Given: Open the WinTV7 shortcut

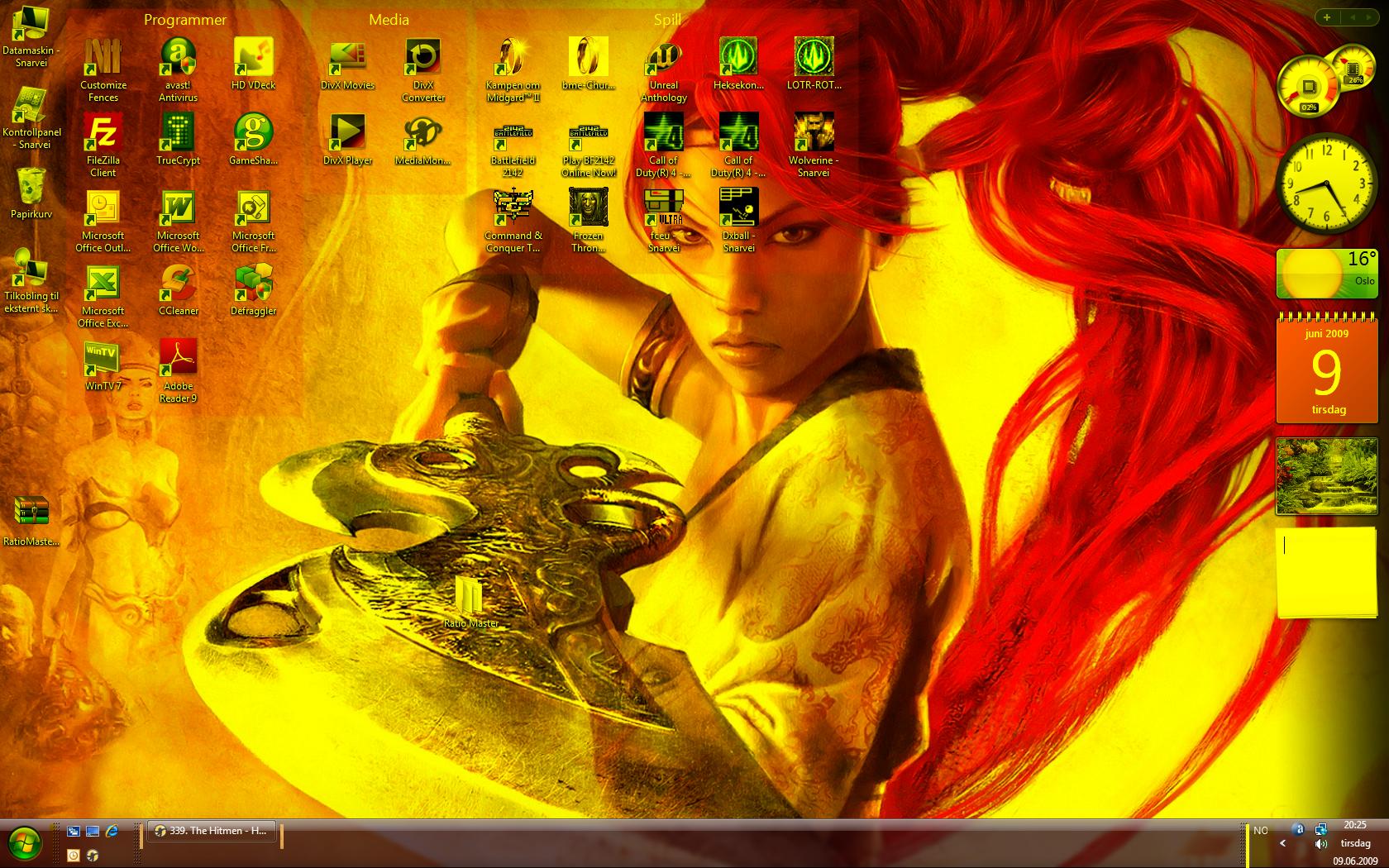Looking at the screenshot, I should (x=103, y=365).
